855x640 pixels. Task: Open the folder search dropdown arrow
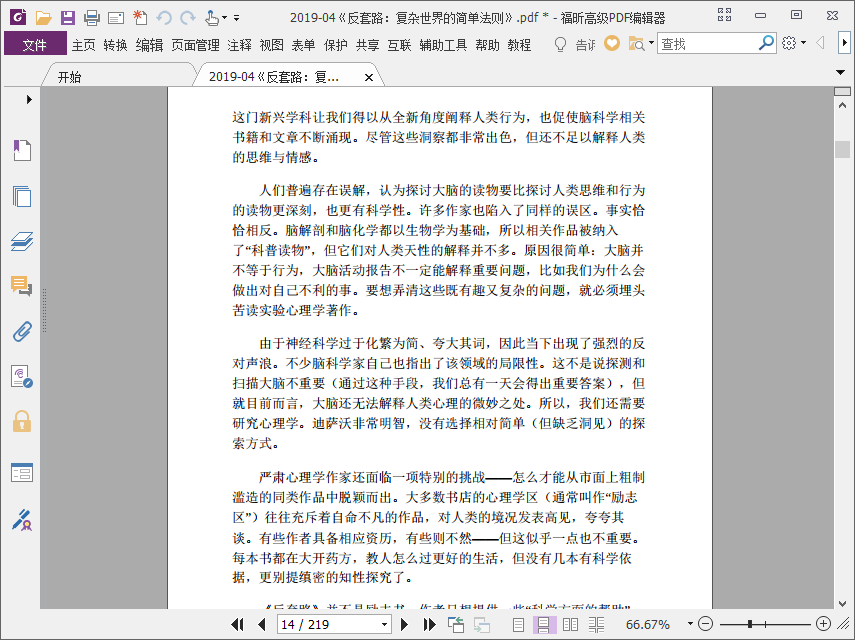click(x=651, y=43)
